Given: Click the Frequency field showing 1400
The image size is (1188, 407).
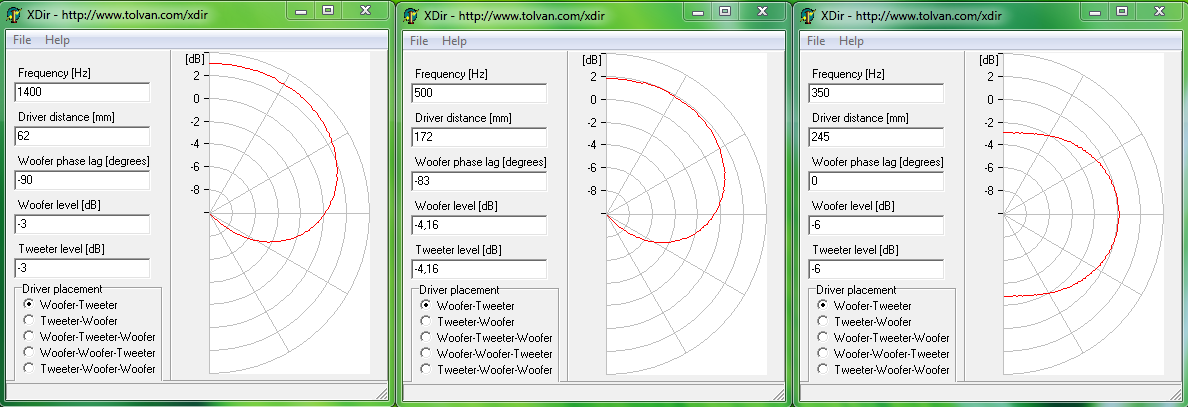Looking at the screenshot, I should click(82, 92).
